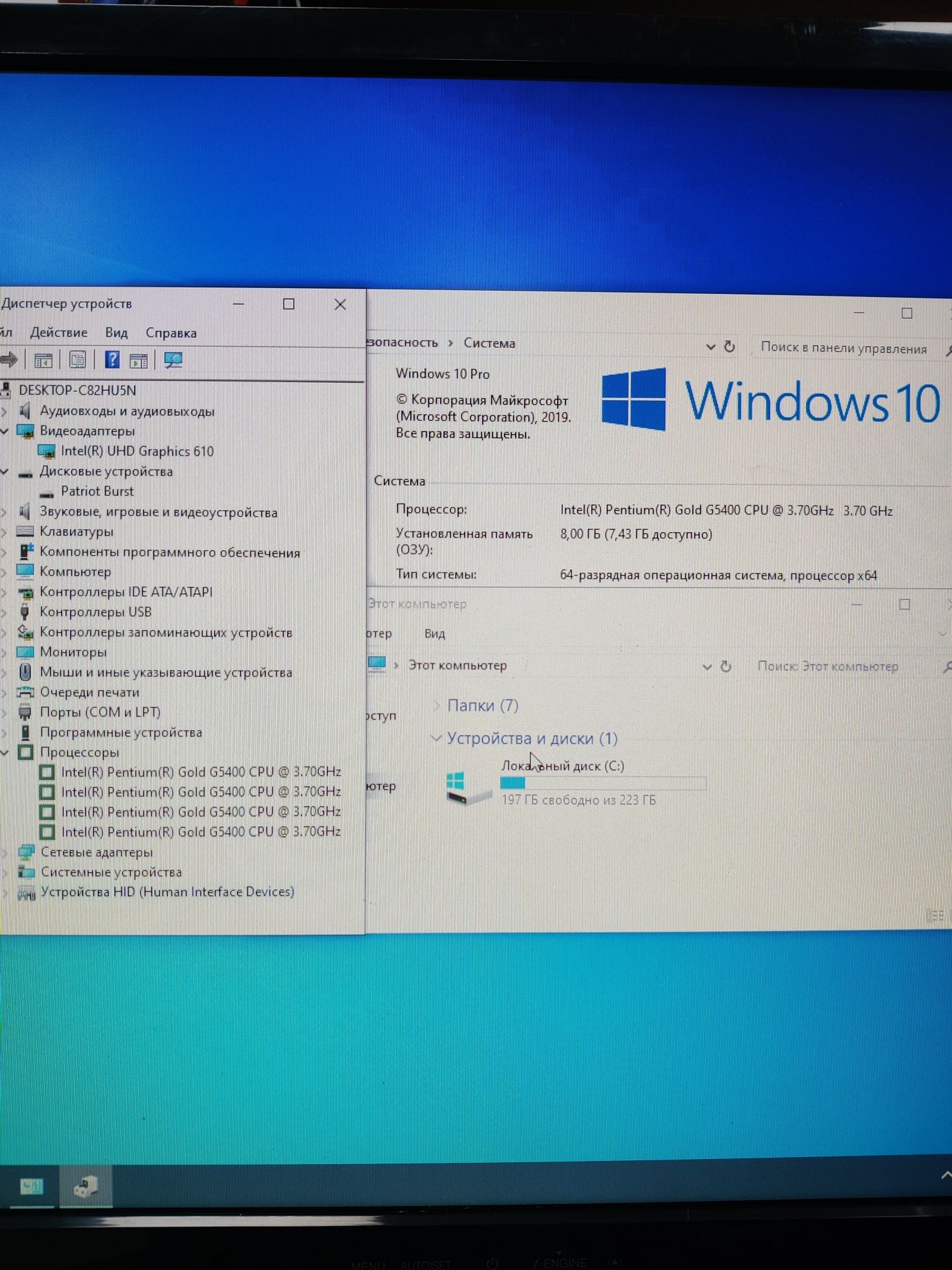952x1270 pixels.
Task: Maximize the Device Manager window
Action: pos(289,304)
